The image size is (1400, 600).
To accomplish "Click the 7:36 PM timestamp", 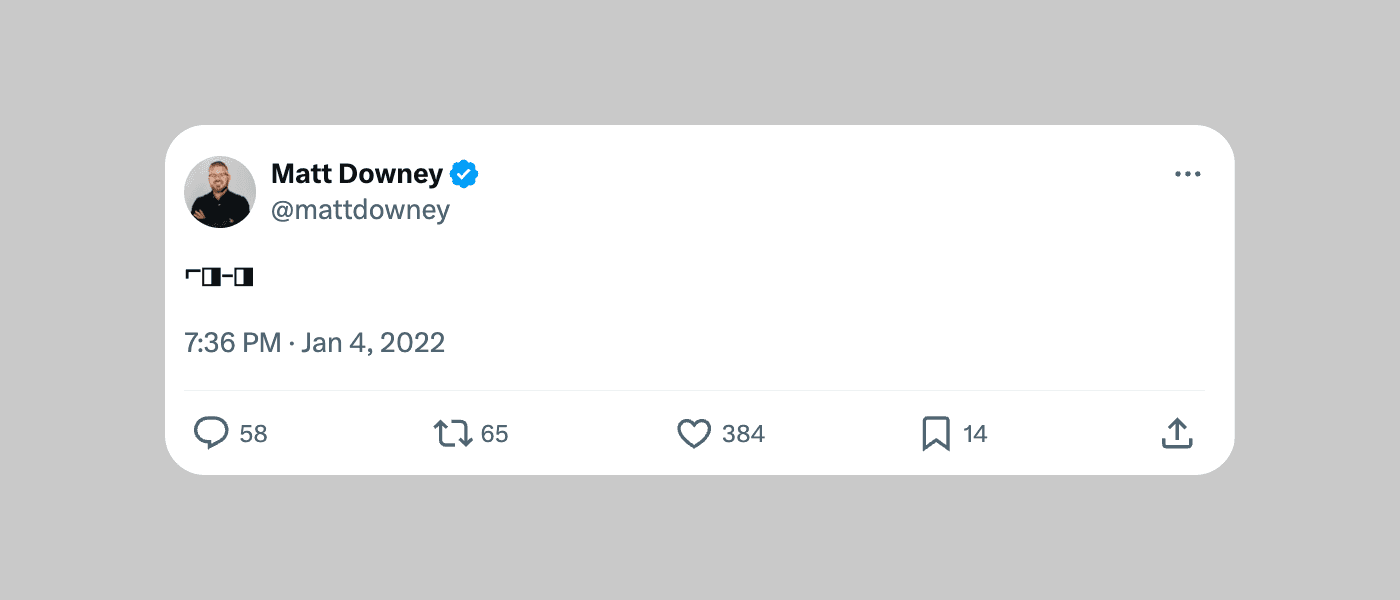I will 232,343.
